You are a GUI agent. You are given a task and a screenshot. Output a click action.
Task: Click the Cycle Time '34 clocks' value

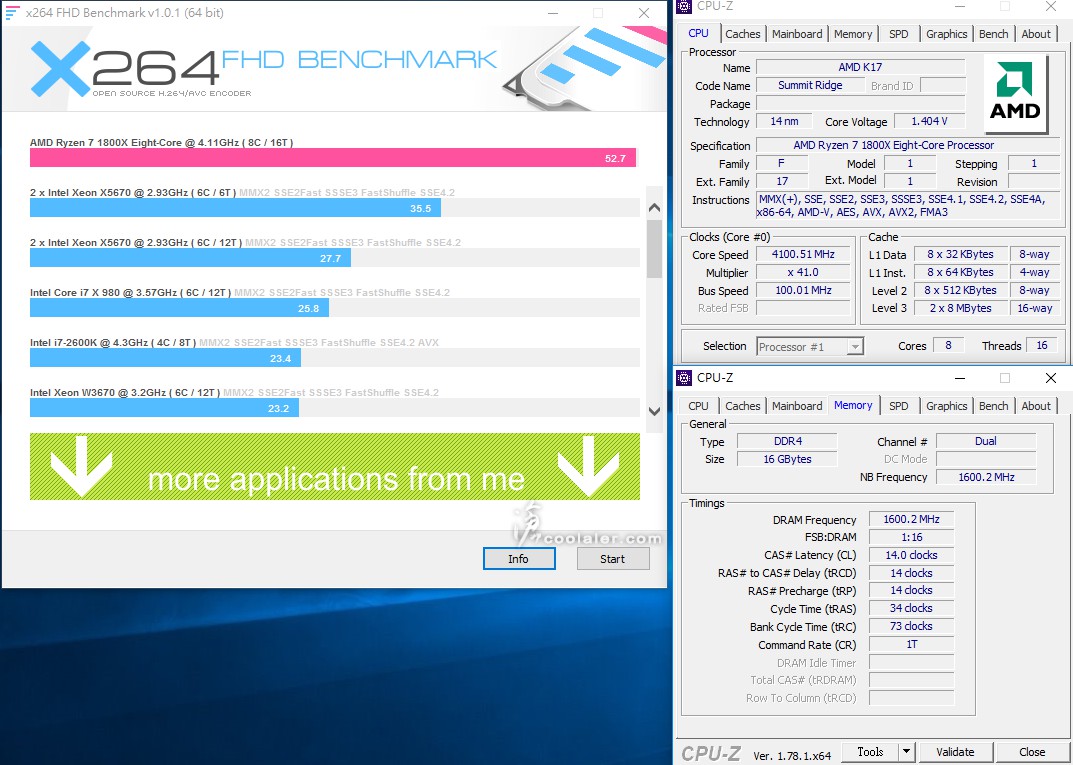pos(911,608)
